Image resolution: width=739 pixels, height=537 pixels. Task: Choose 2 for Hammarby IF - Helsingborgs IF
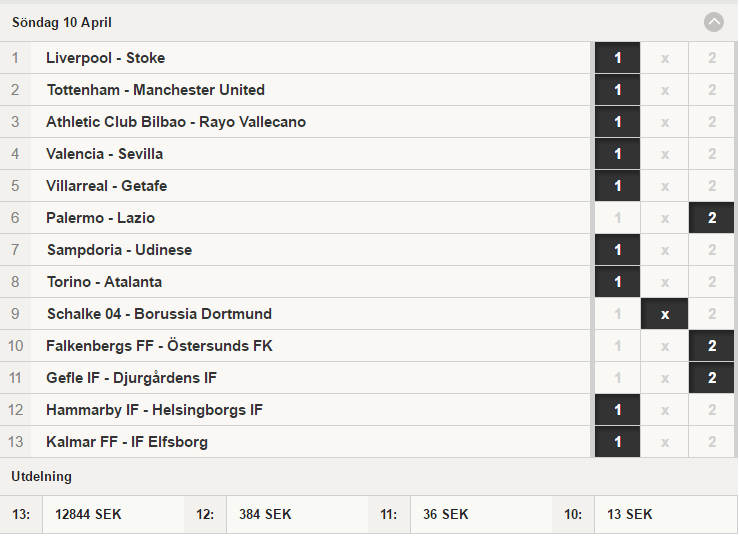pos(712,410)
